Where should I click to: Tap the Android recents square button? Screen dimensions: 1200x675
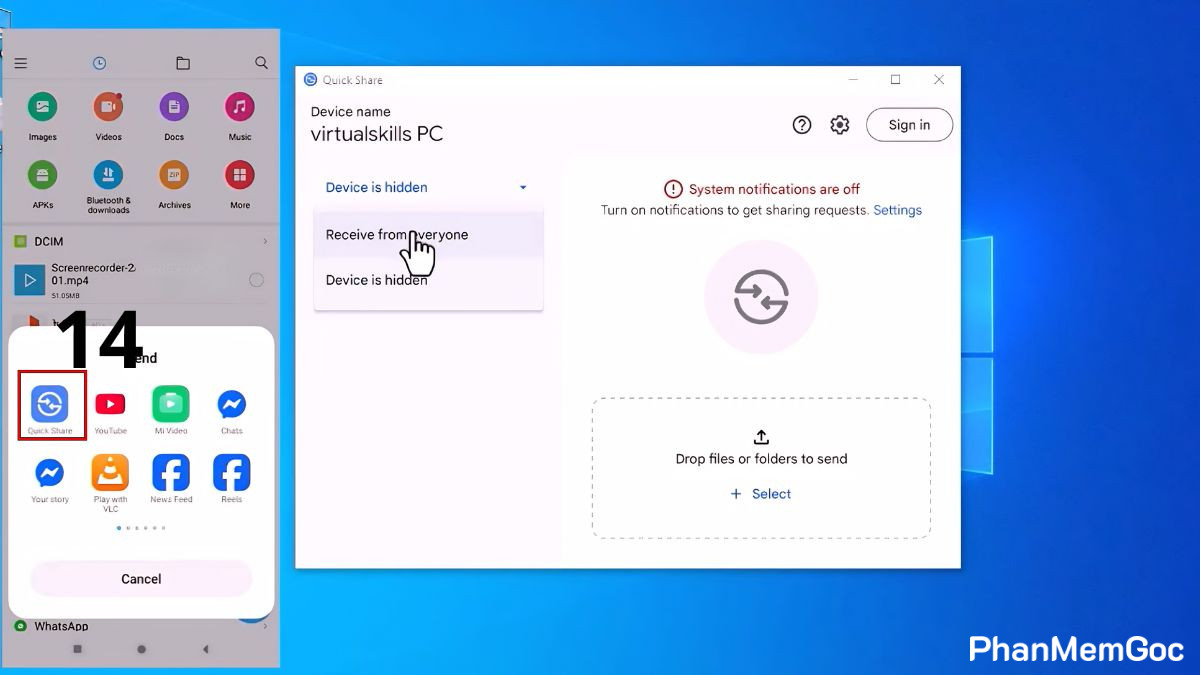[x=77, y=649]
